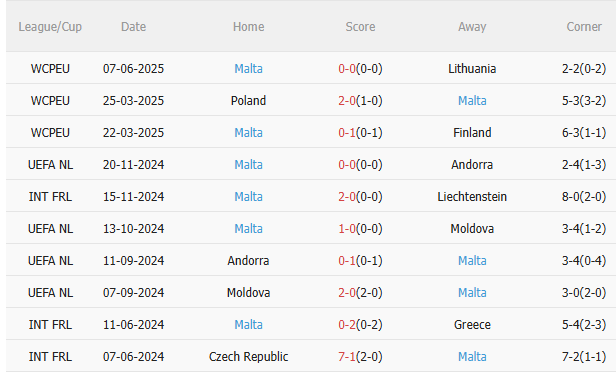This screenshot has height=374, width=616.
Task: Select the Lithuania team name
Action: (472, 69)
